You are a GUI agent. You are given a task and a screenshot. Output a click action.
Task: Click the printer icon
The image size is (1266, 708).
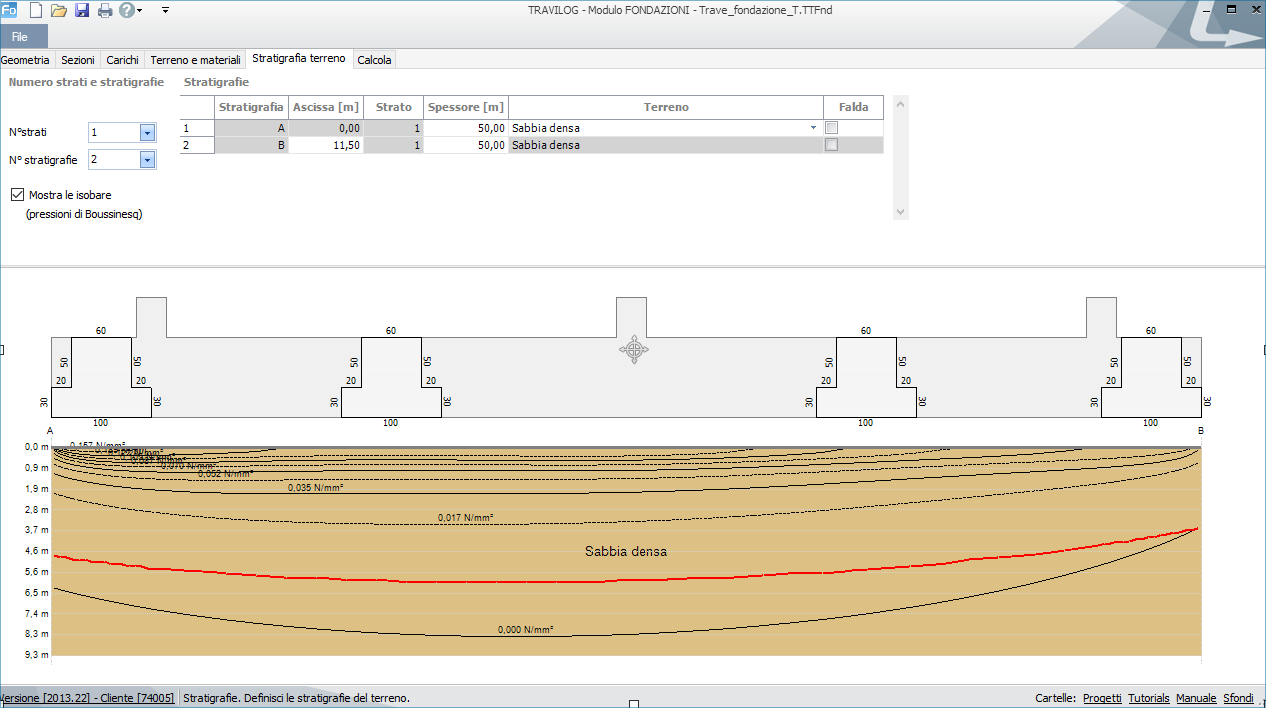point(105,11)
